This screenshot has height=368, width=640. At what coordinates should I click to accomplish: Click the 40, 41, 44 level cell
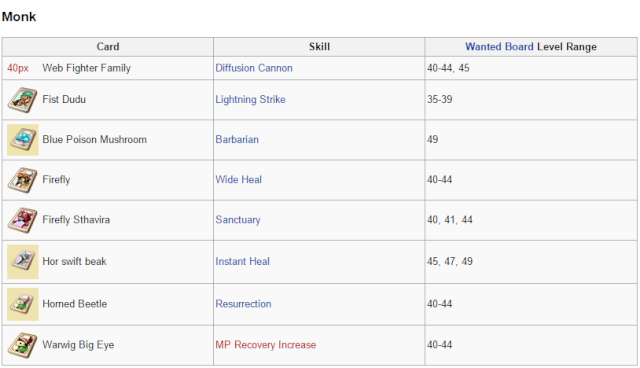coord(531,220)
